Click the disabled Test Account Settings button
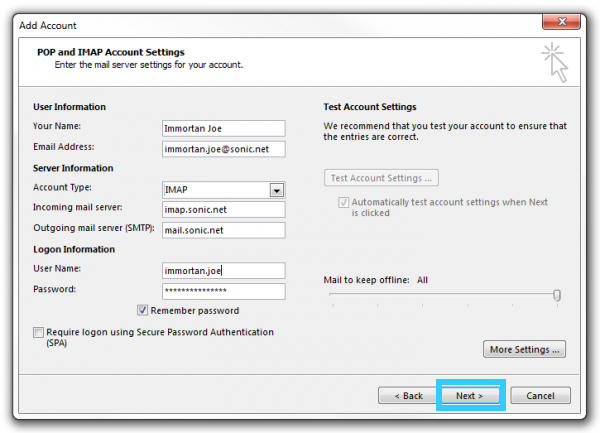 point(381,178)
